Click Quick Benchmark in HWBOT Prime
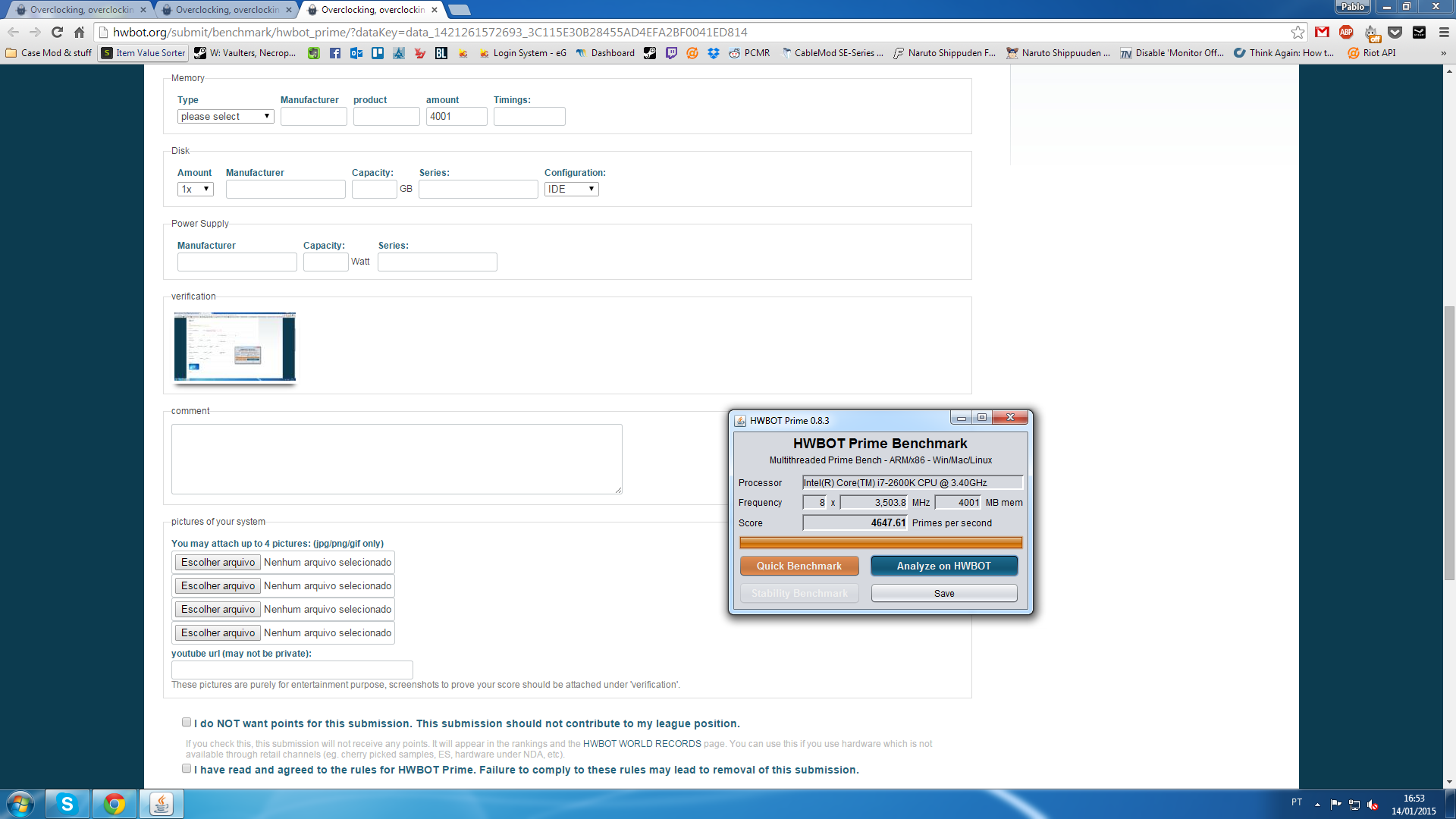The height and width of the screenshot is (819, 1456). pyautogui.click(x=799, y=566)
